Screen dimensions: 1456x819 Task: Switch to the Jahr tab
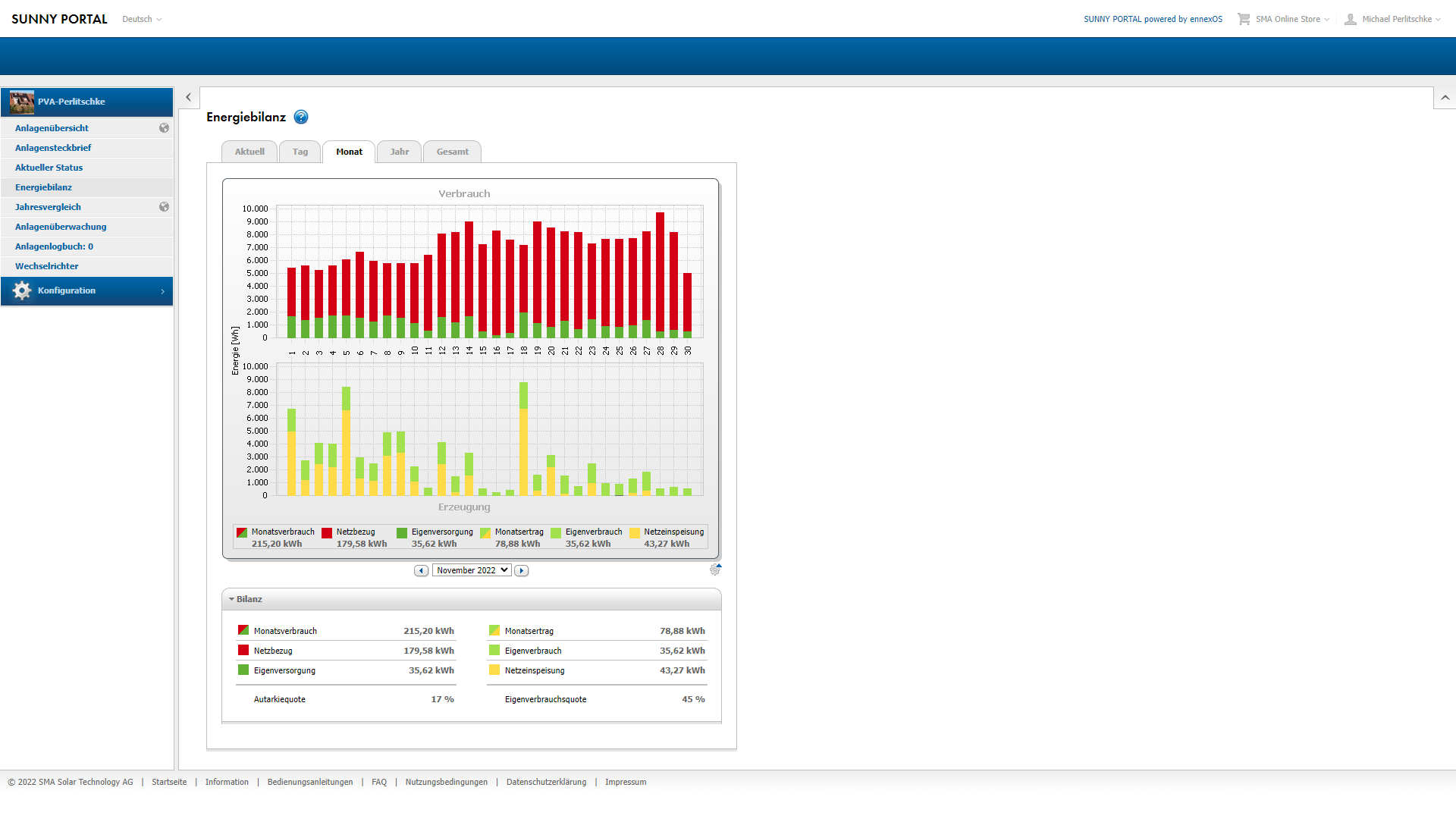click(x=399, y=152)
